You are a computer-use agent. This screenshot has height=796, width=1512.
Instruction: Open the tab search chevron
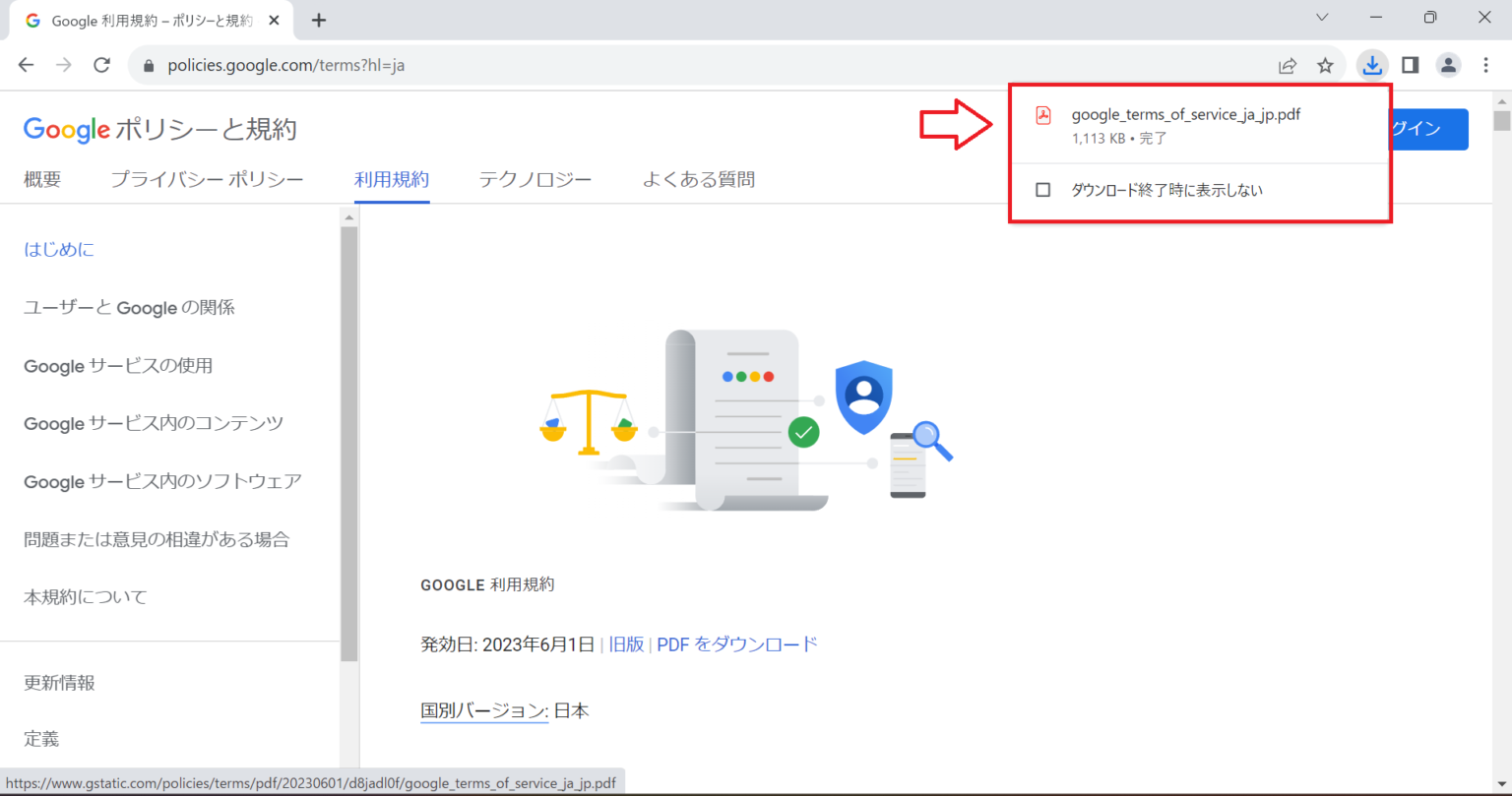pyautogui.click(x=1324, y=17)
